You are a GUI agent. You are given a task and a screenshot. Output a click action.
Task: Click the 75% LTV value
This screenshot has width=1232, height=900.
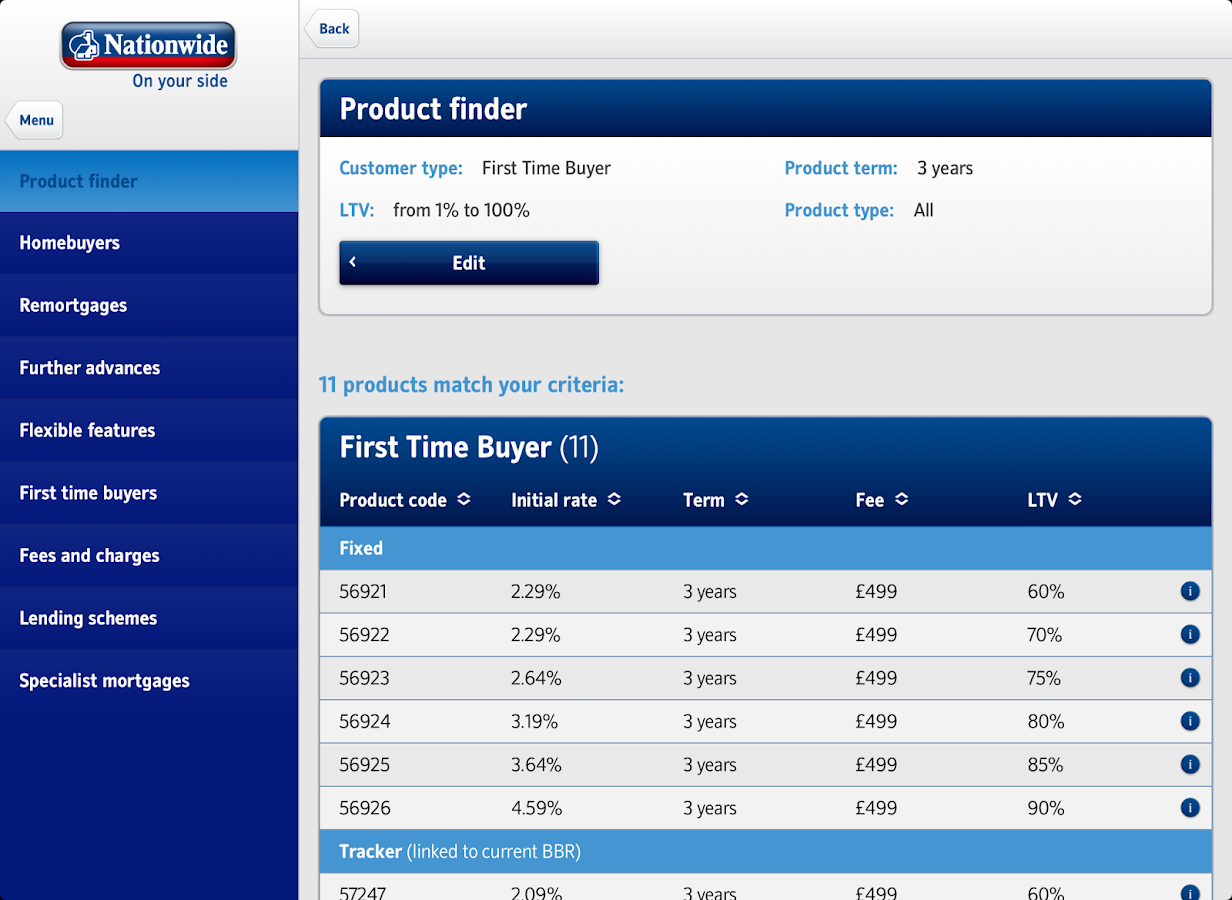coord(1044,678)
